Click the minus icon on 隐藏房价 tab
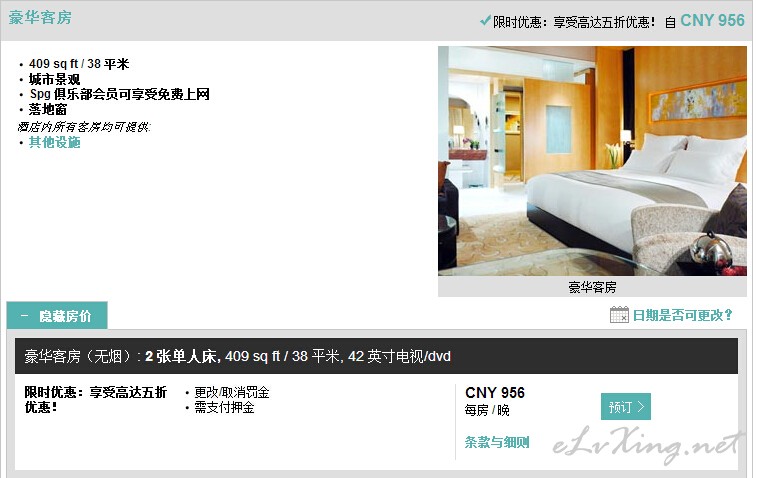 (24, 316)
